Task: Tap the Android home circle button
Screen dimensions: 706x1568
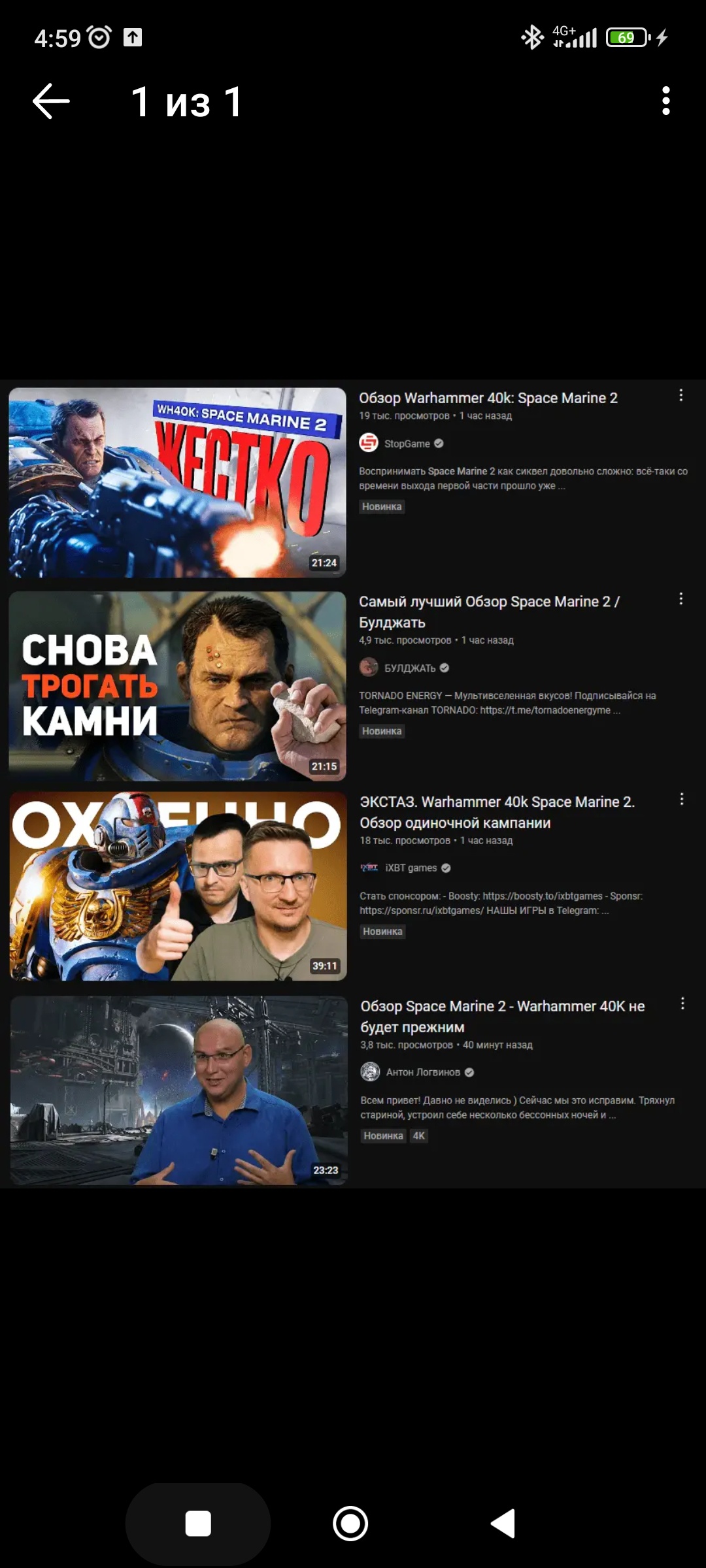Action: [350, 1524]
